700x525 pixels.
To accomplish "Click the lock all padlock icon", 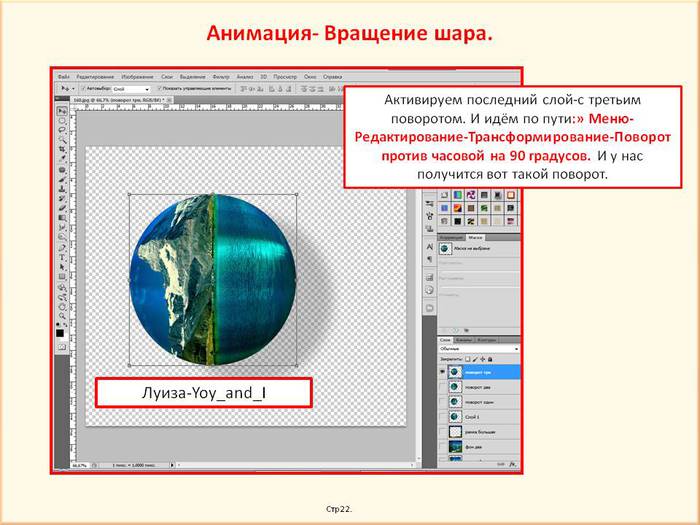I will click(x=490, y=359).
